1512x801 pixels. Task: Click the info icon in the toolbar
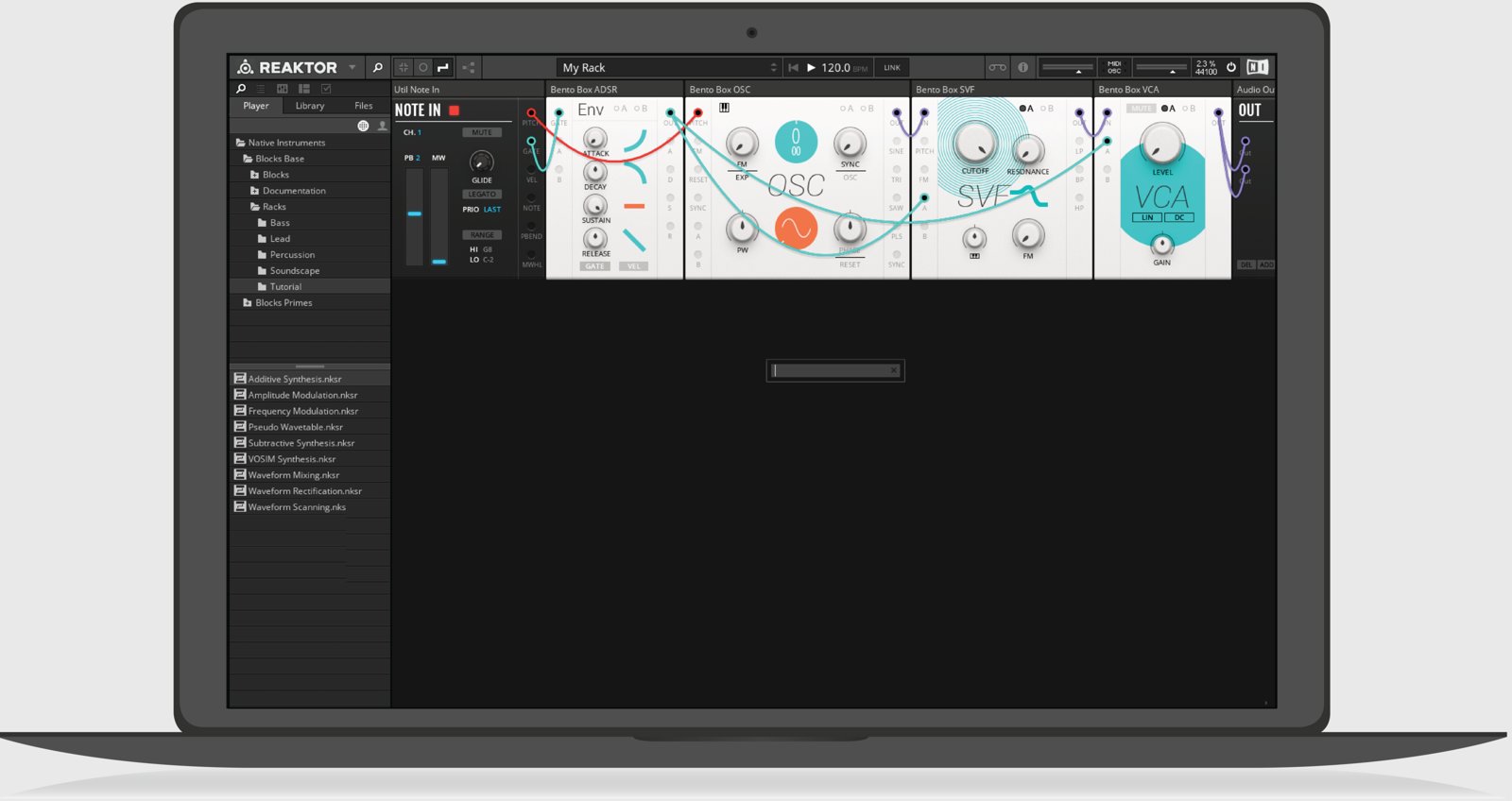[1022, 67]
